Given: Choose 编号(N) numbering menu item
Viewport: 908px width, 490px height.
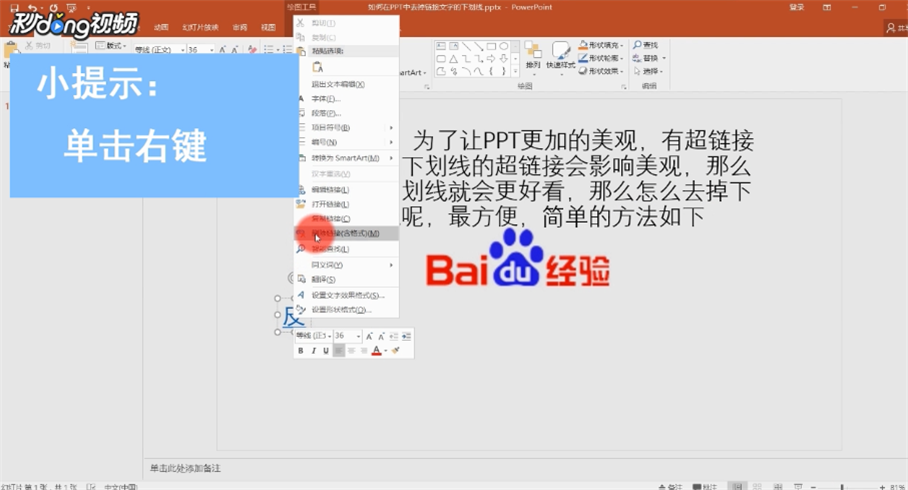Looking at the screenshot, I should pyautogui.click(x=346, y=142).
